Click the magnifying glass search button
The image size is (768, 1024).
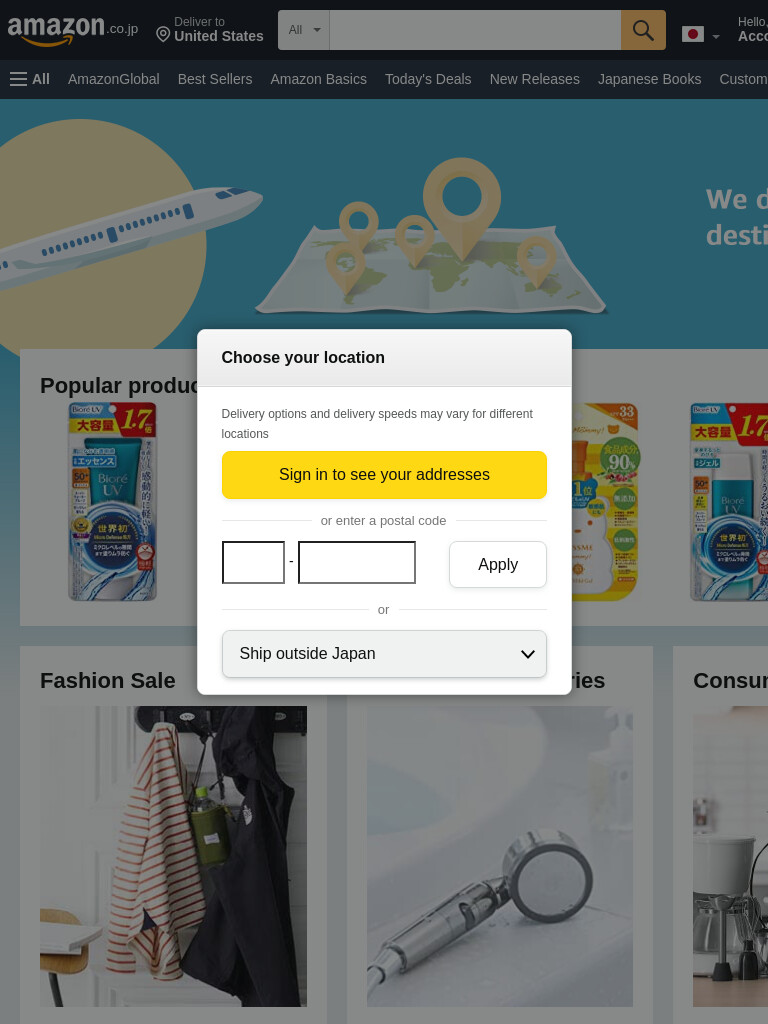click(x=643, y=30)
